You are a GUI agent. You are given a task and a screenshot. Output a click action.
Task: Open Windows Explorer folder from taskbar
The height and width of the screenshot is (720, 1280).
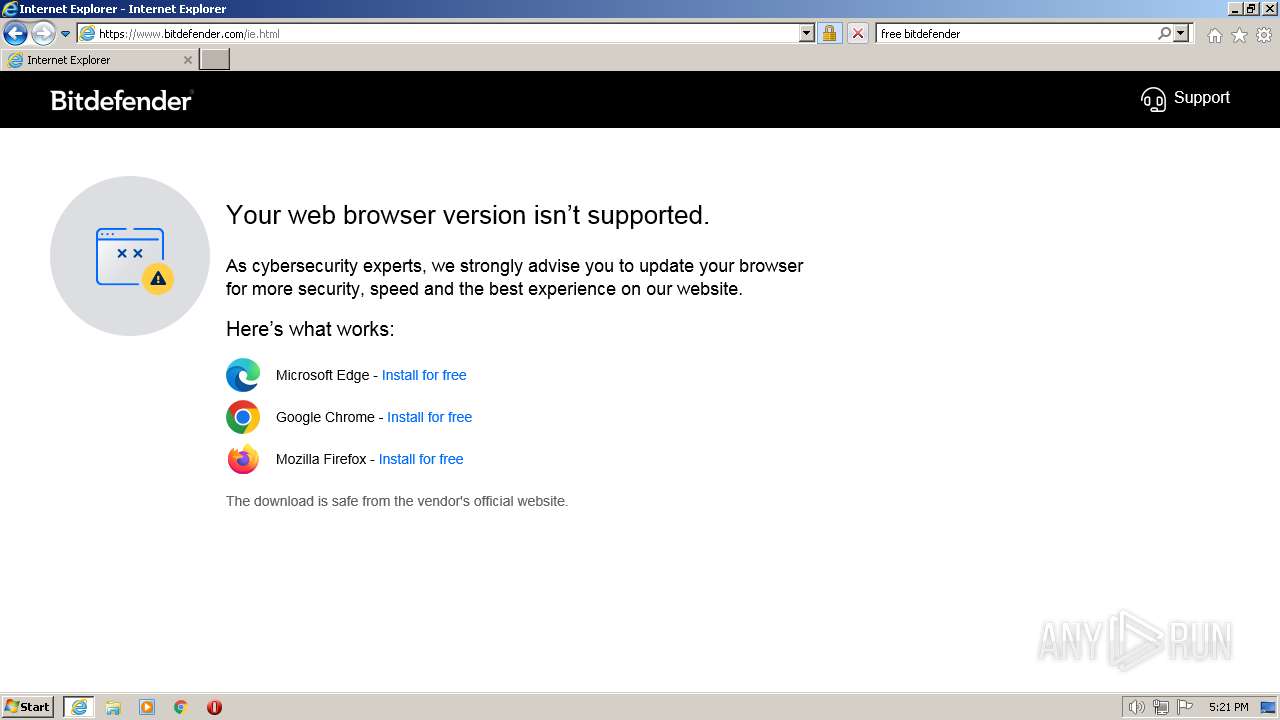[113, 707]
